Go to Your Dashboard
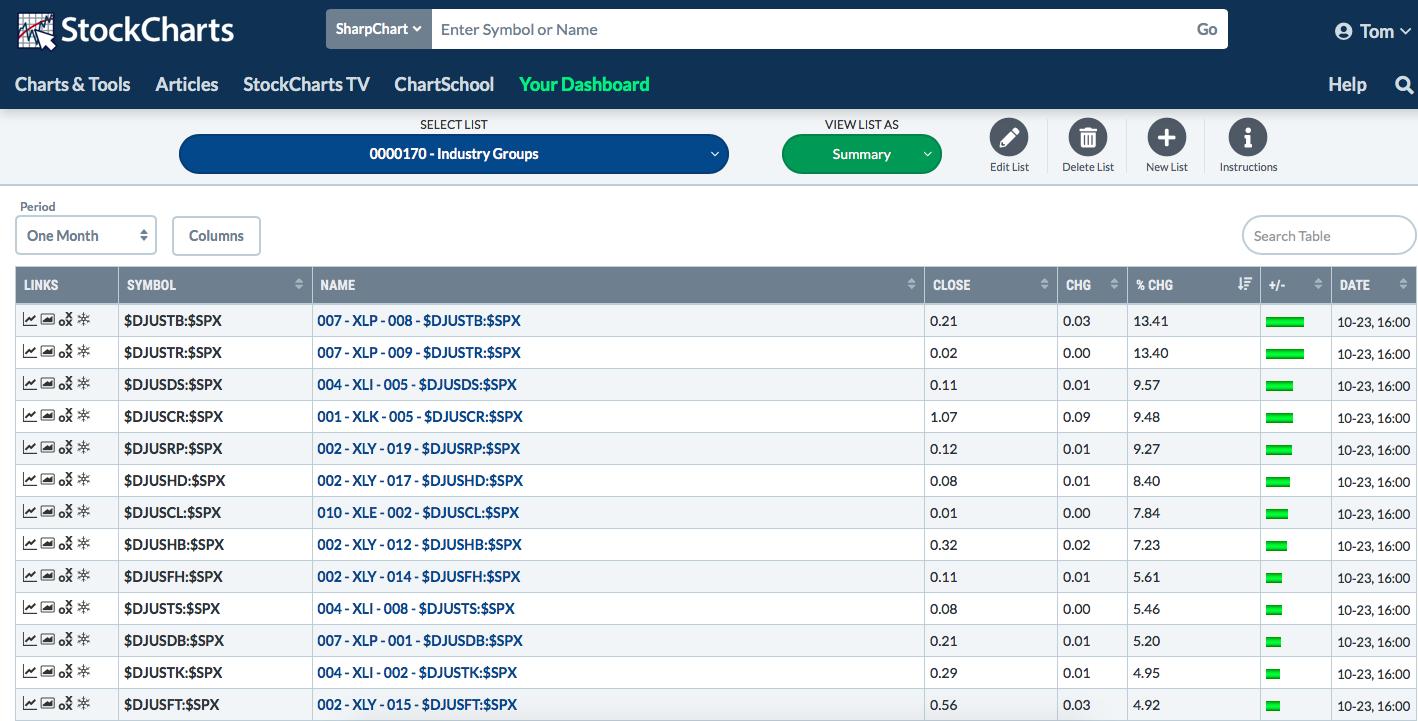The width and height of the screenshot is (1418, 721). pyautogui.click(x=584, y=85)
